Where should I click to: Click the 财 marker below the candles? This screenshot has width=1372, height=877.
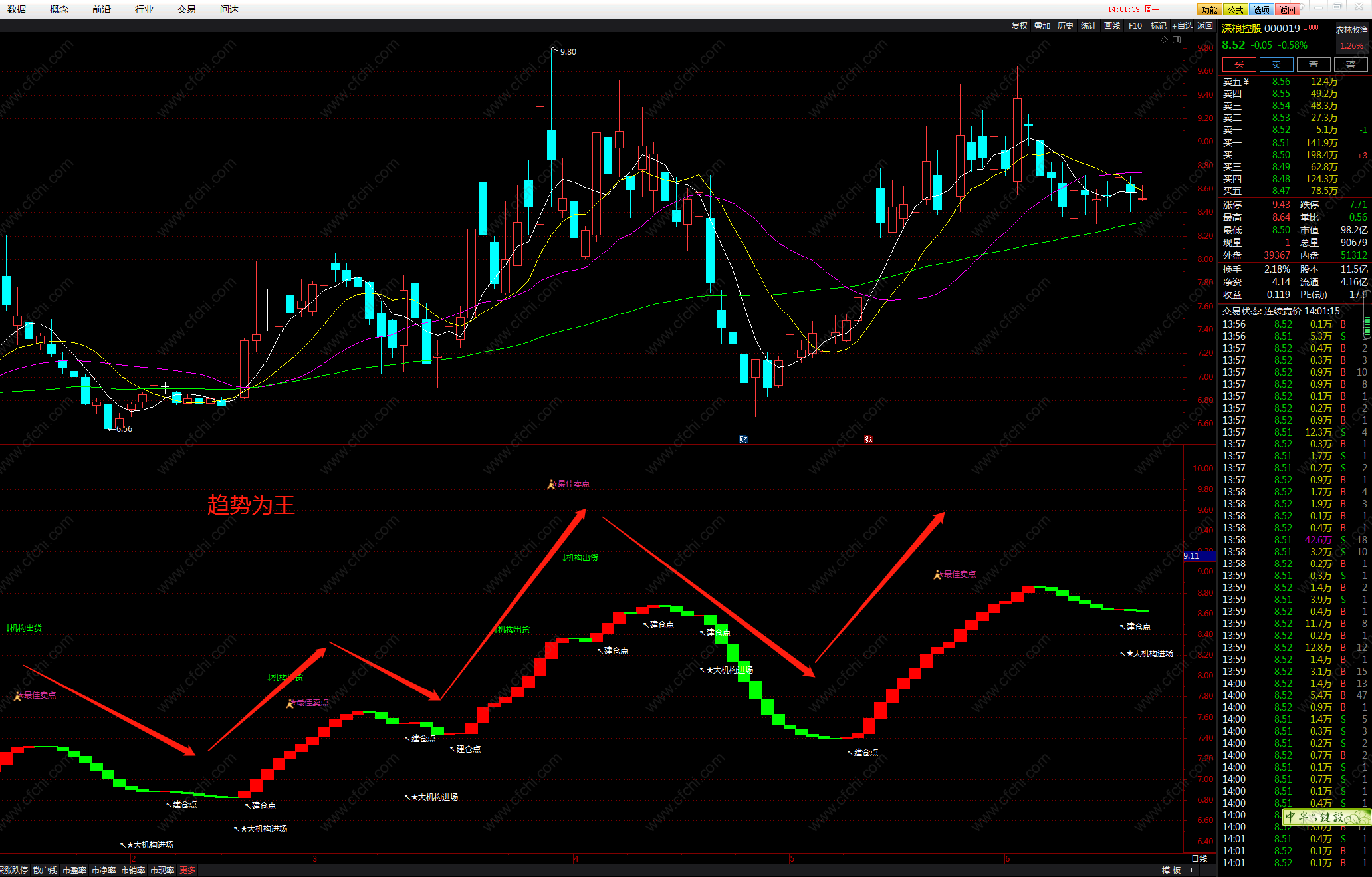pos(743,439)
